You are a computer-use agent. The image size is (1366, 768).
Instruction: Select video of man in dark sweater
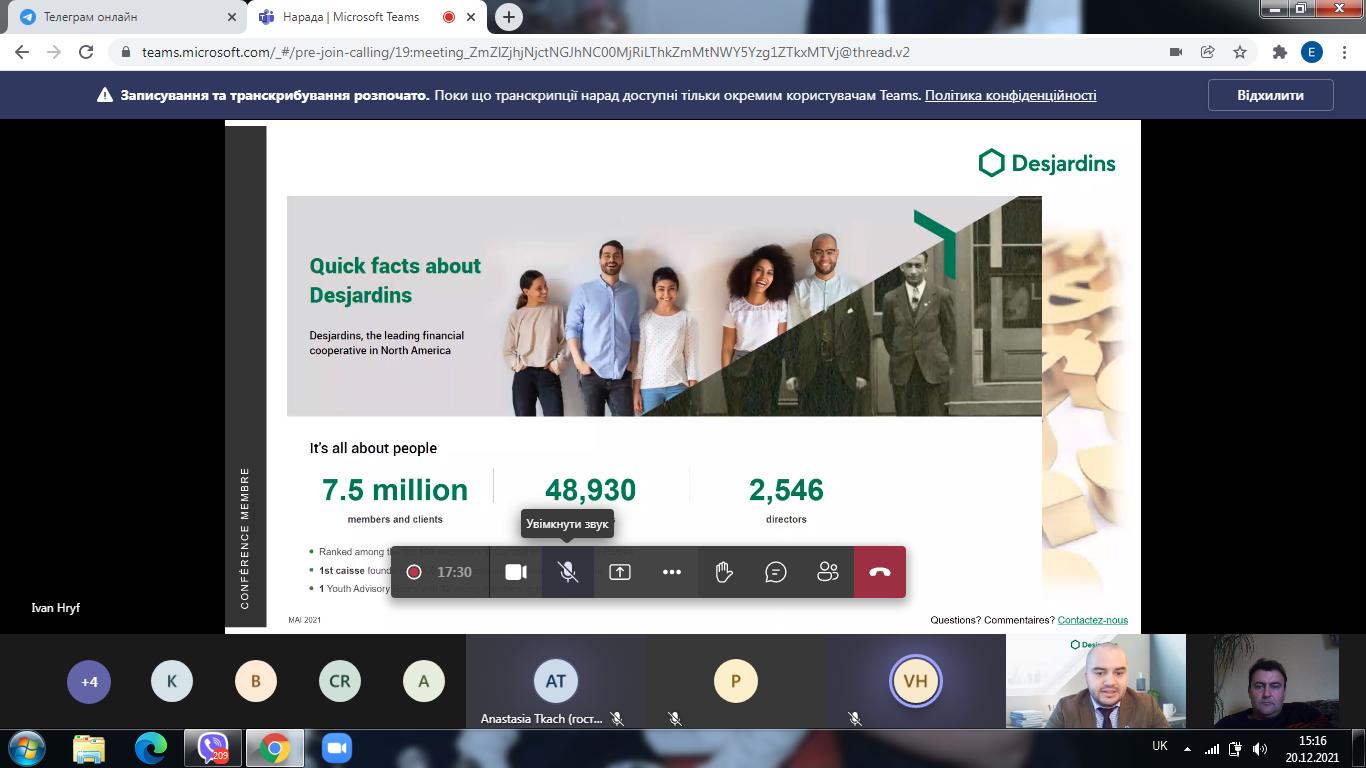point(1276,681)
